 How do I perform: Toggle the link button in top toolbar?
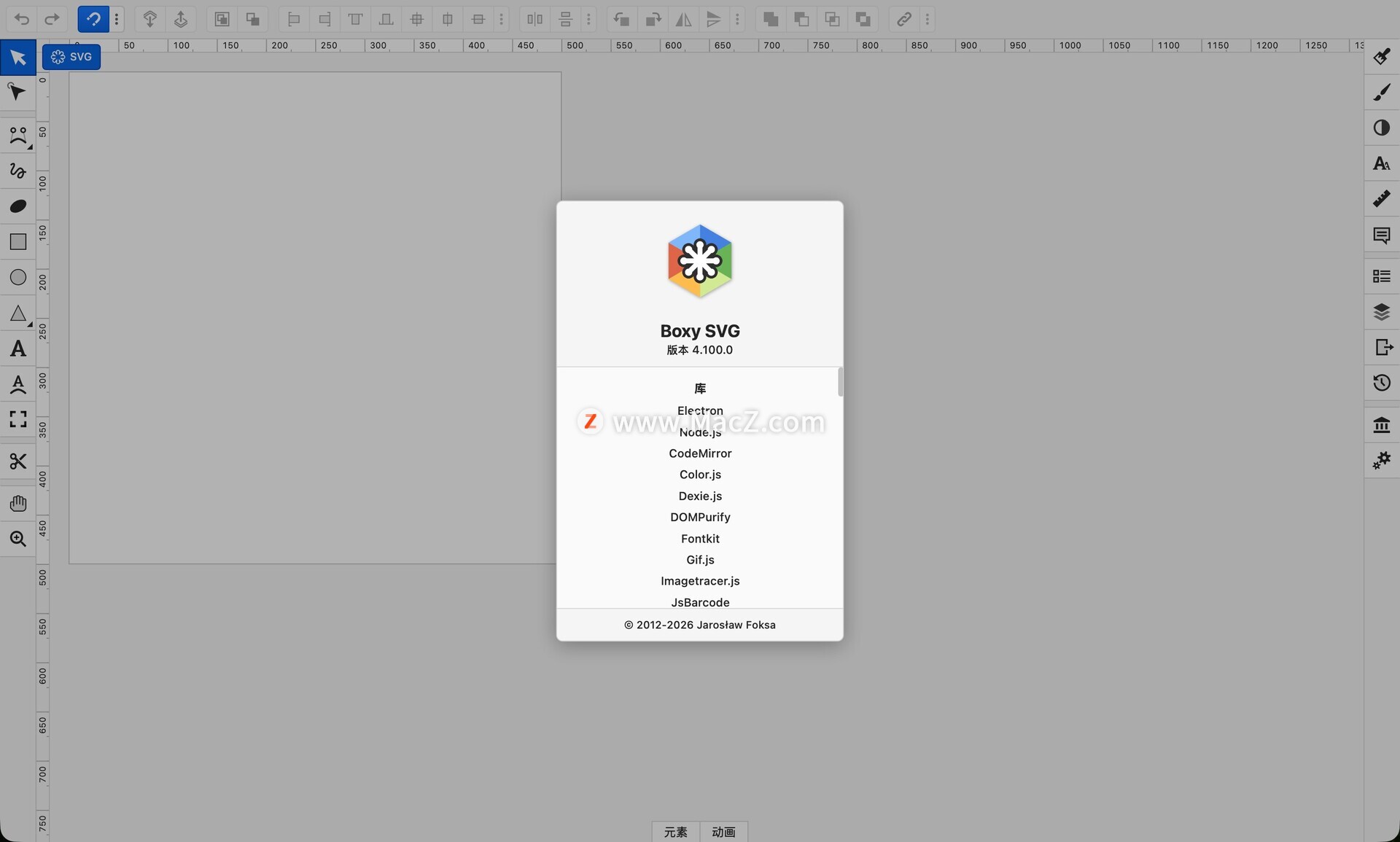tap(903, 19)
